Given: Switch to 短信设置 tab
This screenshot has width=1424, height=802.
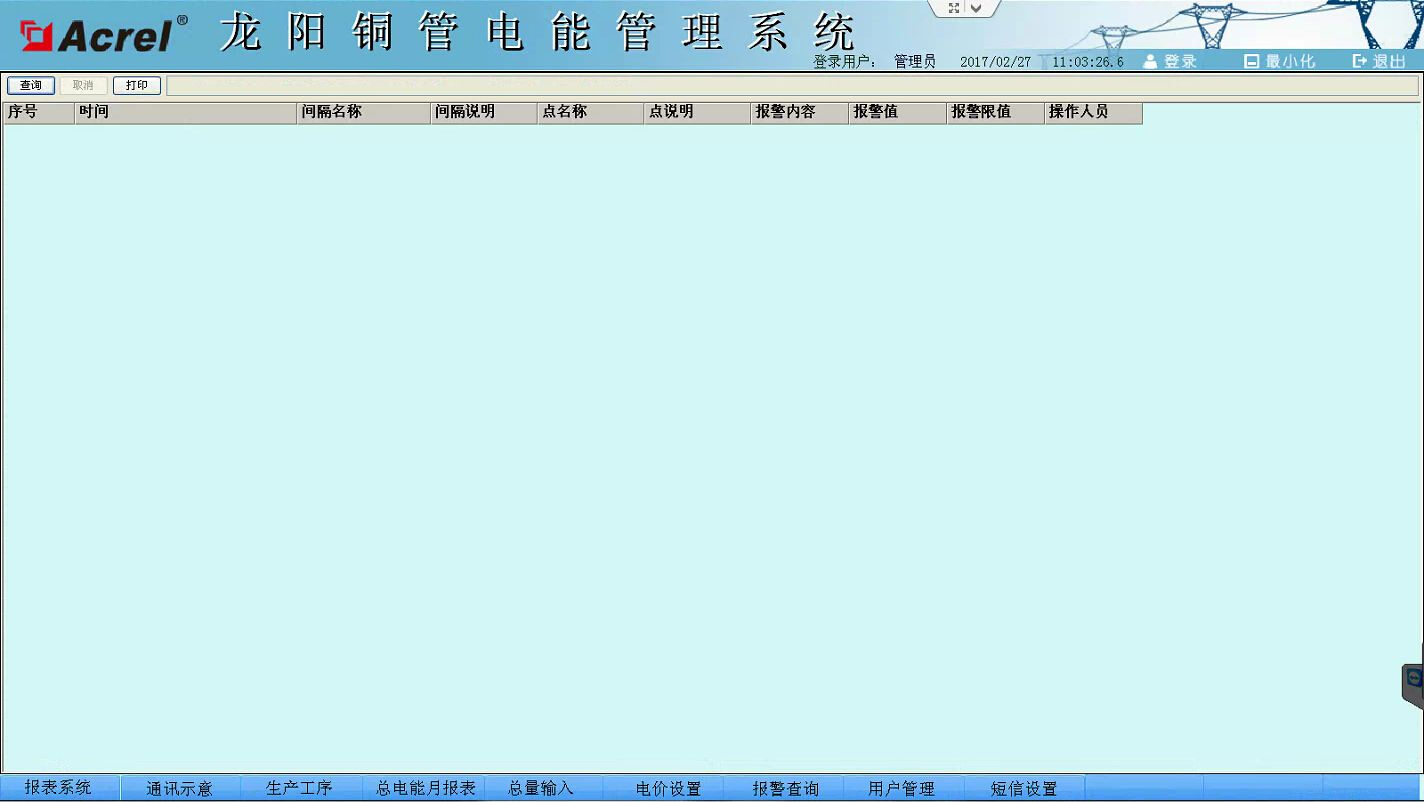Looking at the screenshot, I should click(1023, 788).
